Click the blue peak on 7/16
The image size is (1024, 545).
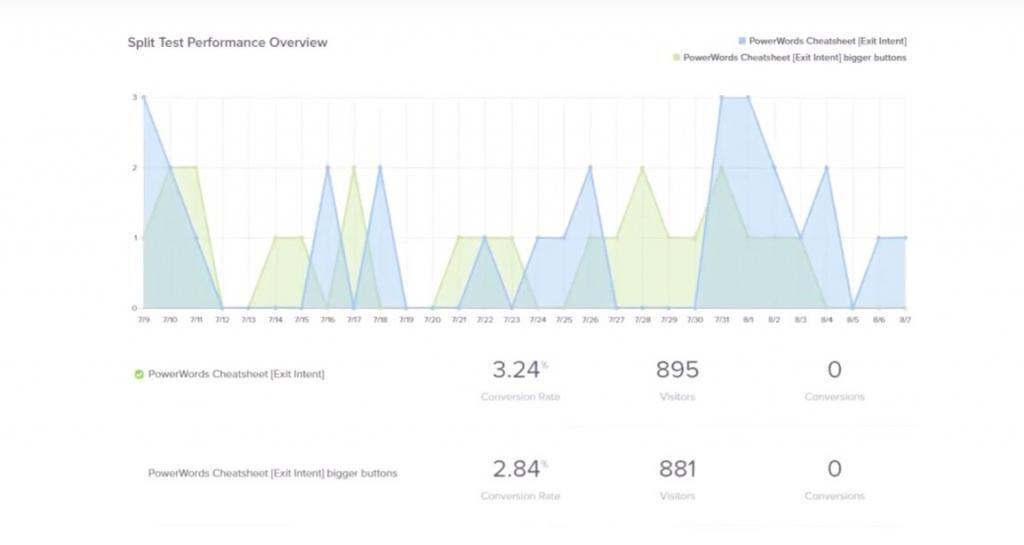[327, 168]
